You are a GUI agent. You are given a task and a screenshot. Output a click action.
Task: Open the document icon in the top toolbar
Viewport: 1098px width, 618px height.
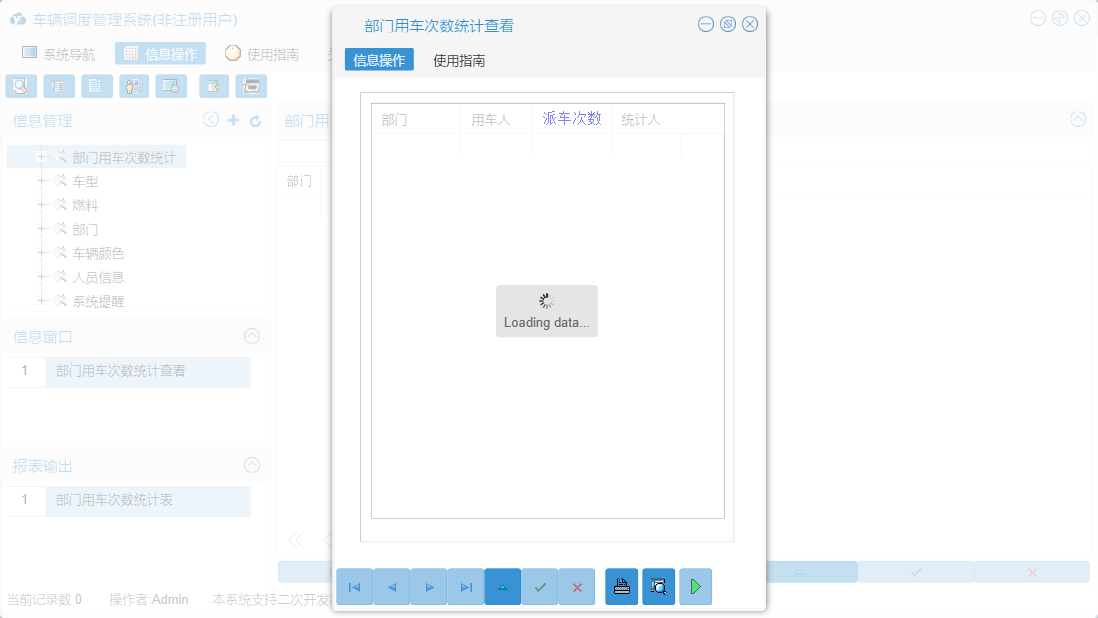click(x=95, y=86)
